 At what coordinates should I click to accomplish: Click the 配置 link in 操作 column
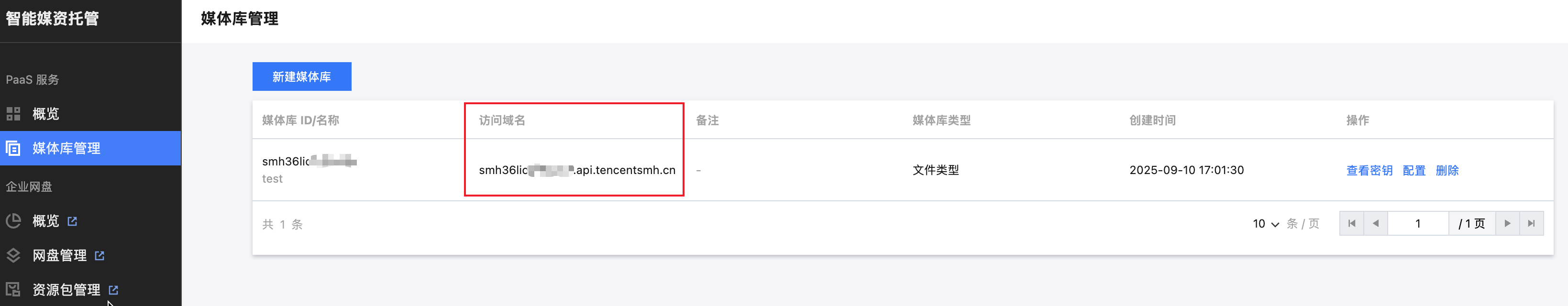tap(1413, 170)
